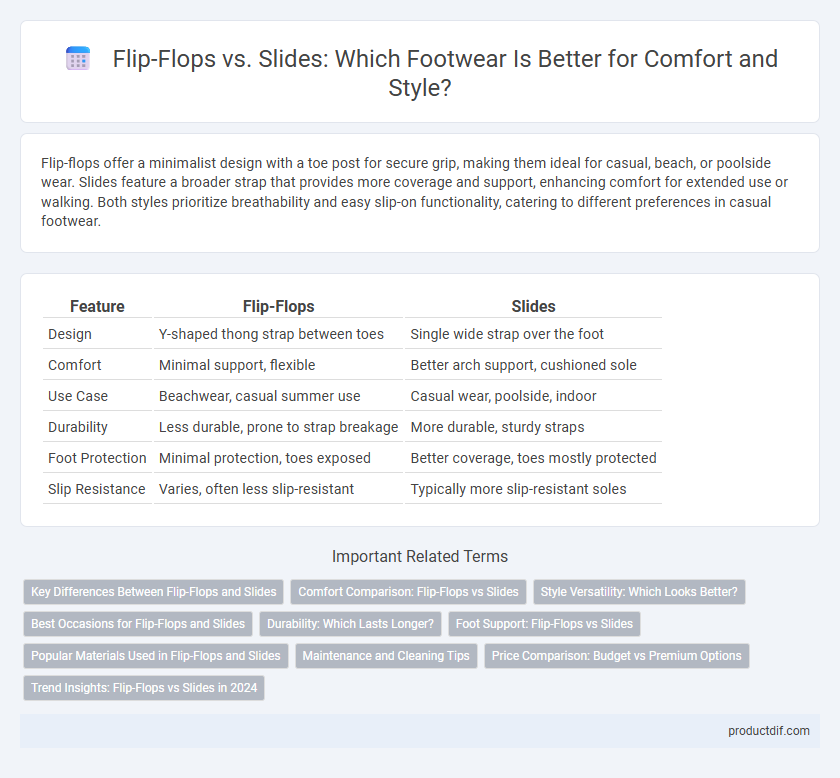
Task: Click the Durability row label
Action: pyautogui.click(x=78, y=427)
